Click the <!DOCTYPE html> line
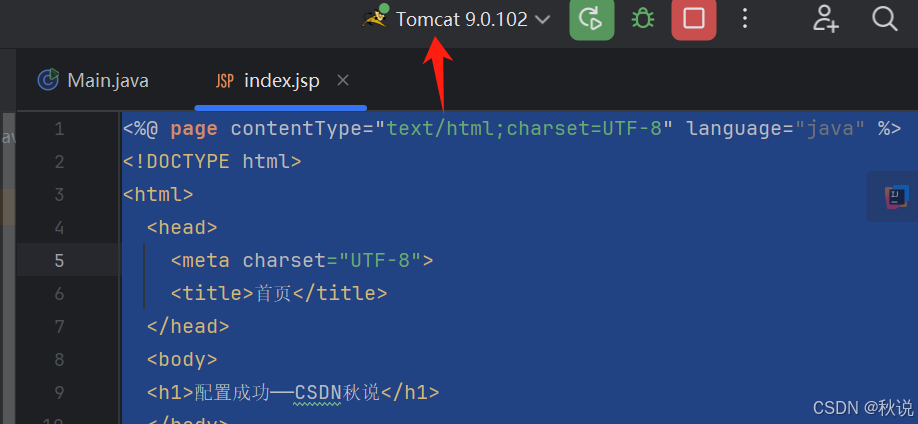The height and width of the screenshot is (424, 918). tap(212, 161)
